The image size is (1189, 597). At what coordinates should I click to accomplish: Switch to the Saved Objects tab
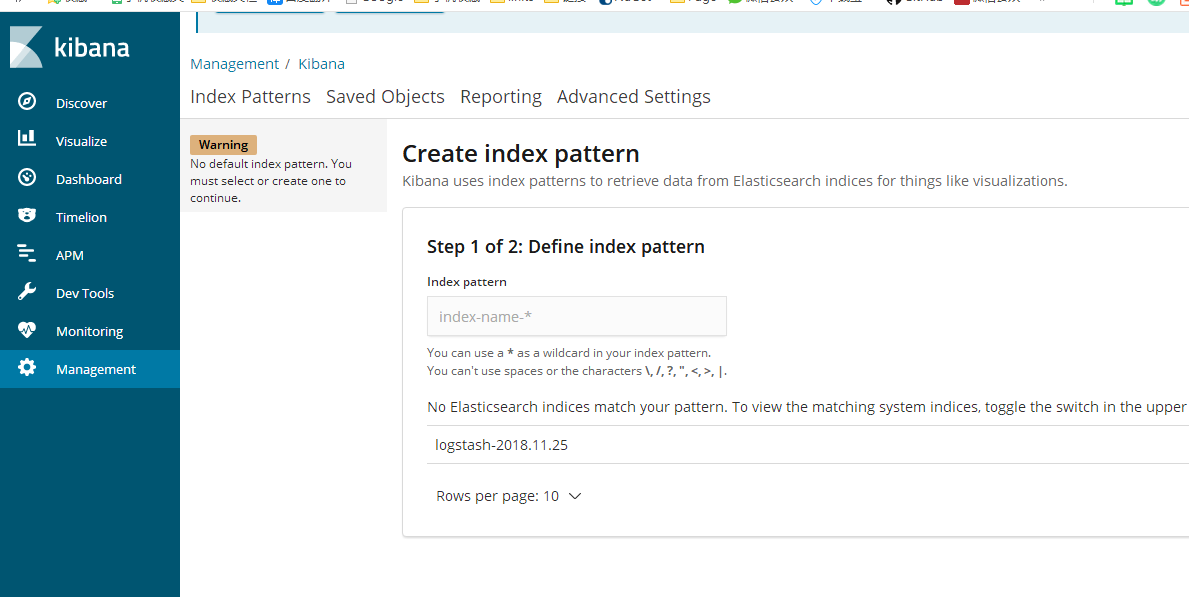(385, 97)
